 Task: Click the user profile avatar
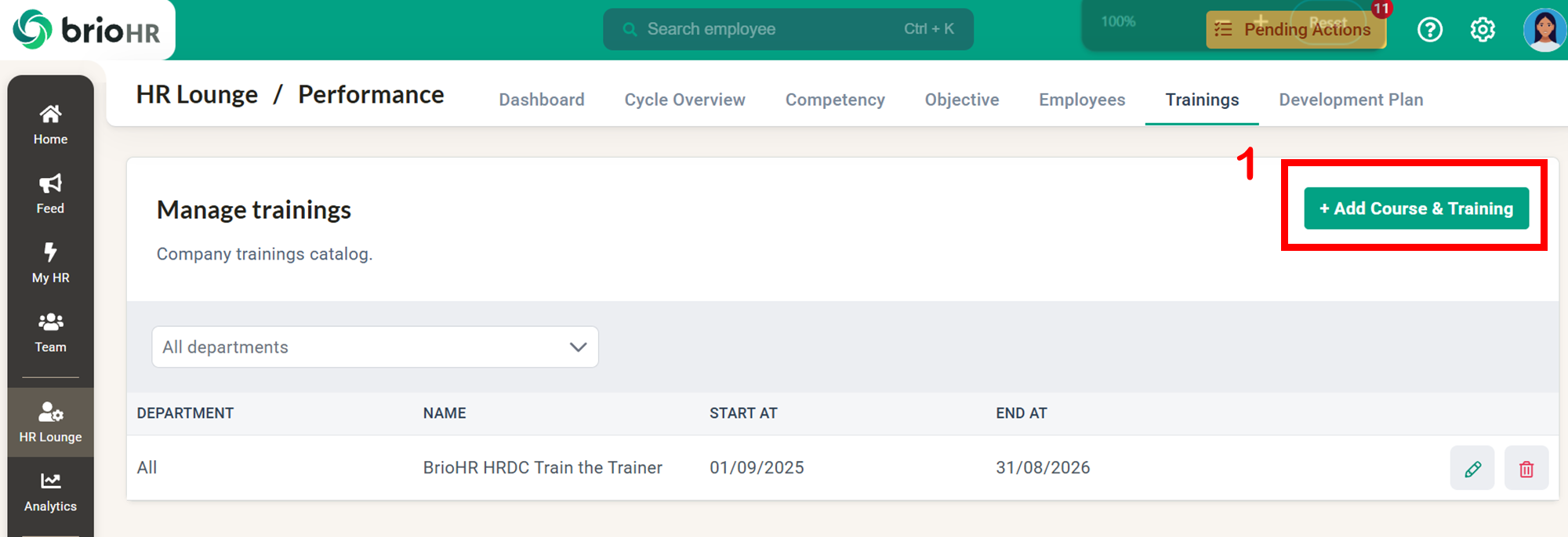[1543, 30]
